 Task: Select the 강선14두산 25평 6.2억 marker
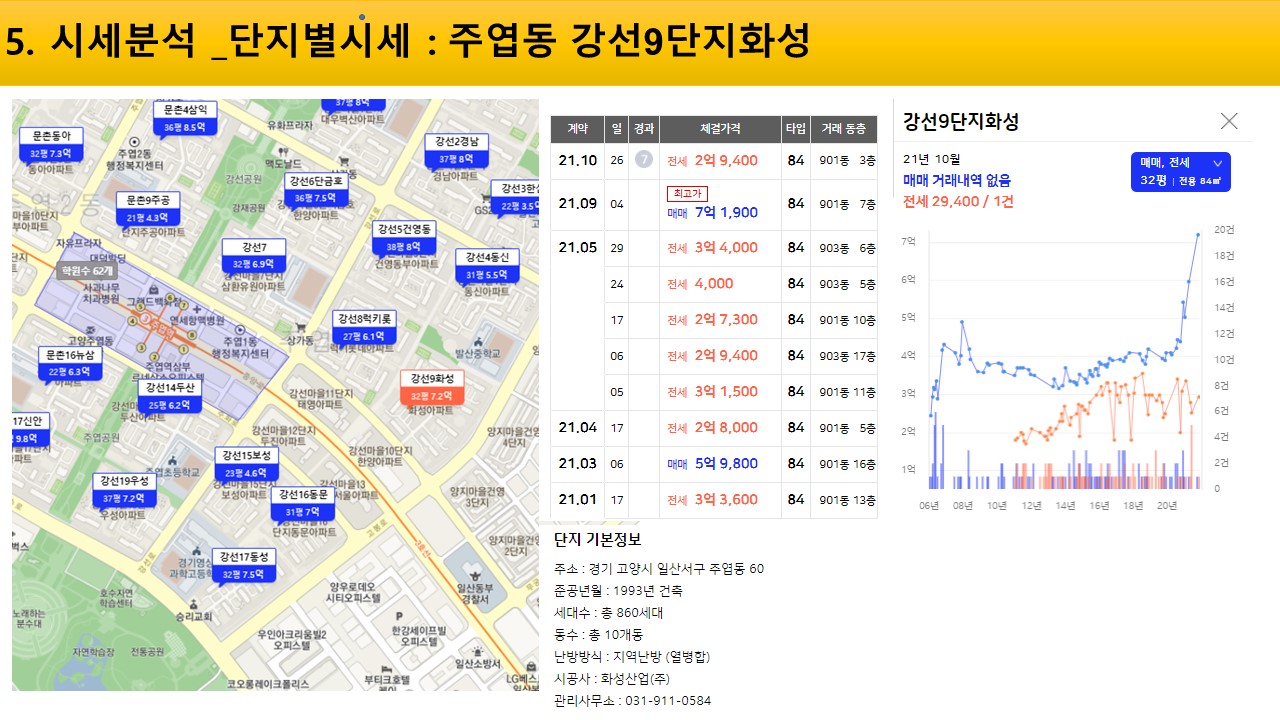[x=170, y=396]
